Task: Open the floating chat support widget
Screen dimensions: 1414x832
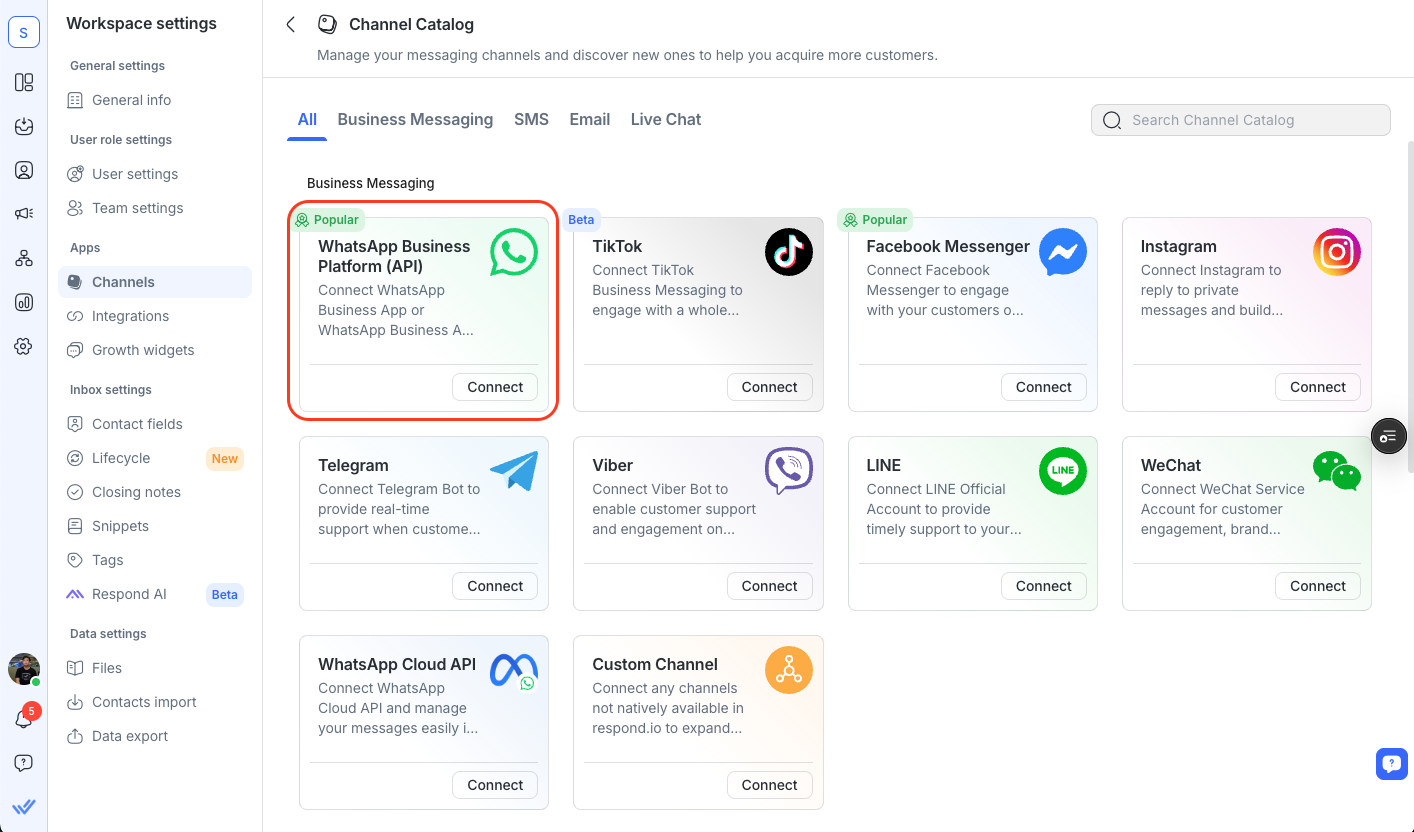Action: [1391, 764]
